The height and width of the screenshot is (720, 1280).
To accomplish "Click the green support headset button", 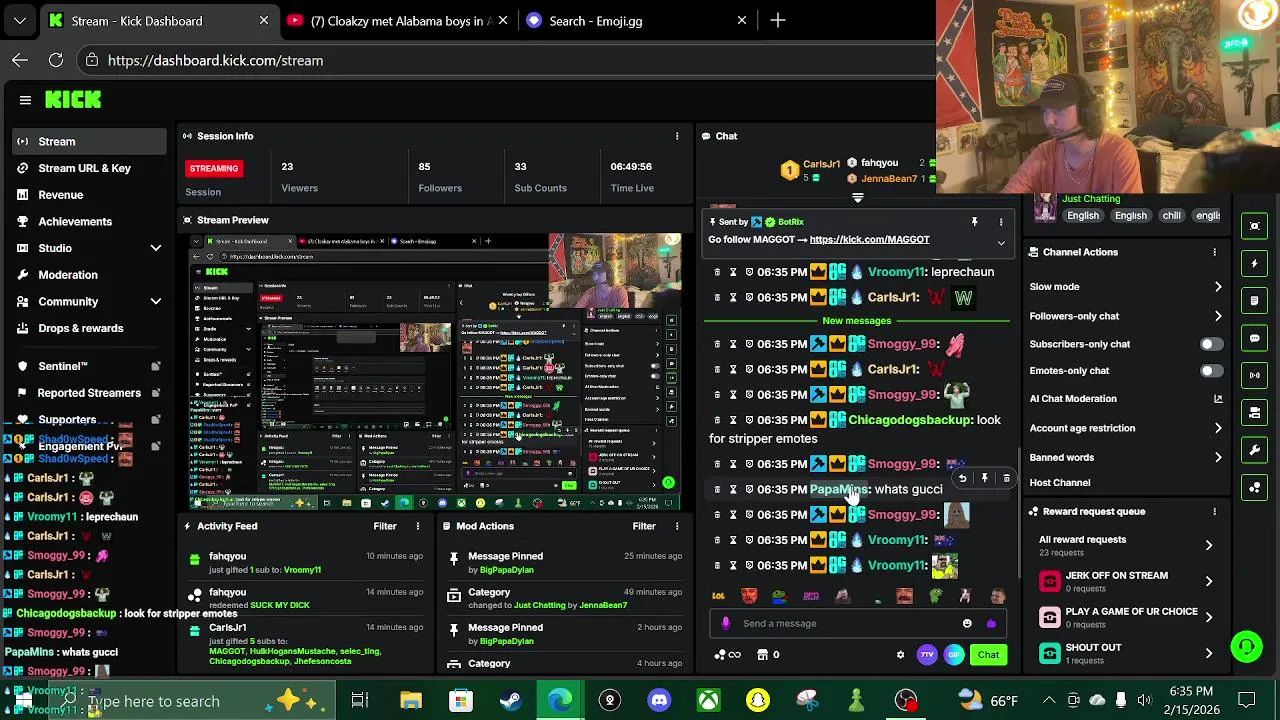I will [x=1246, y=647].
